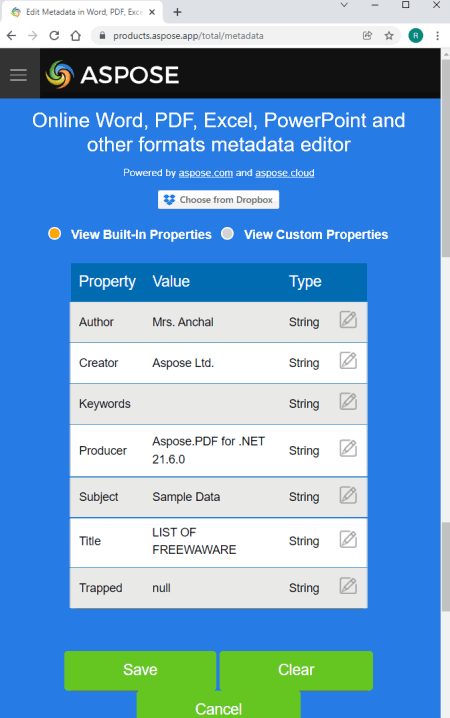This screenshot has width=450, height=718.
Task: Edit the Creator property pencil icon
Action: (348, 360)
